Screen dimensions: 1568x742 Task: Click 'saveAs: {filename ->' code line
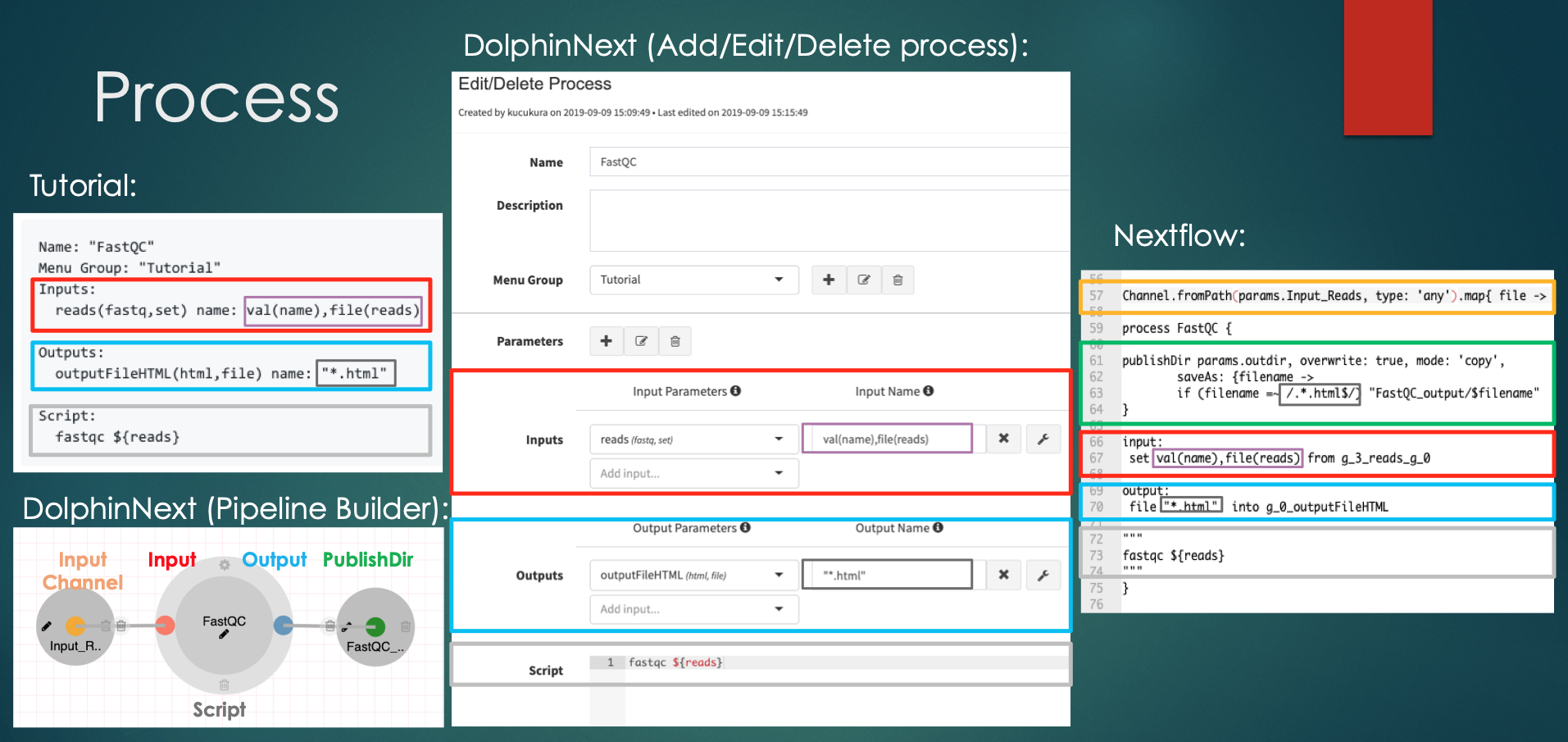point(1245,377)
